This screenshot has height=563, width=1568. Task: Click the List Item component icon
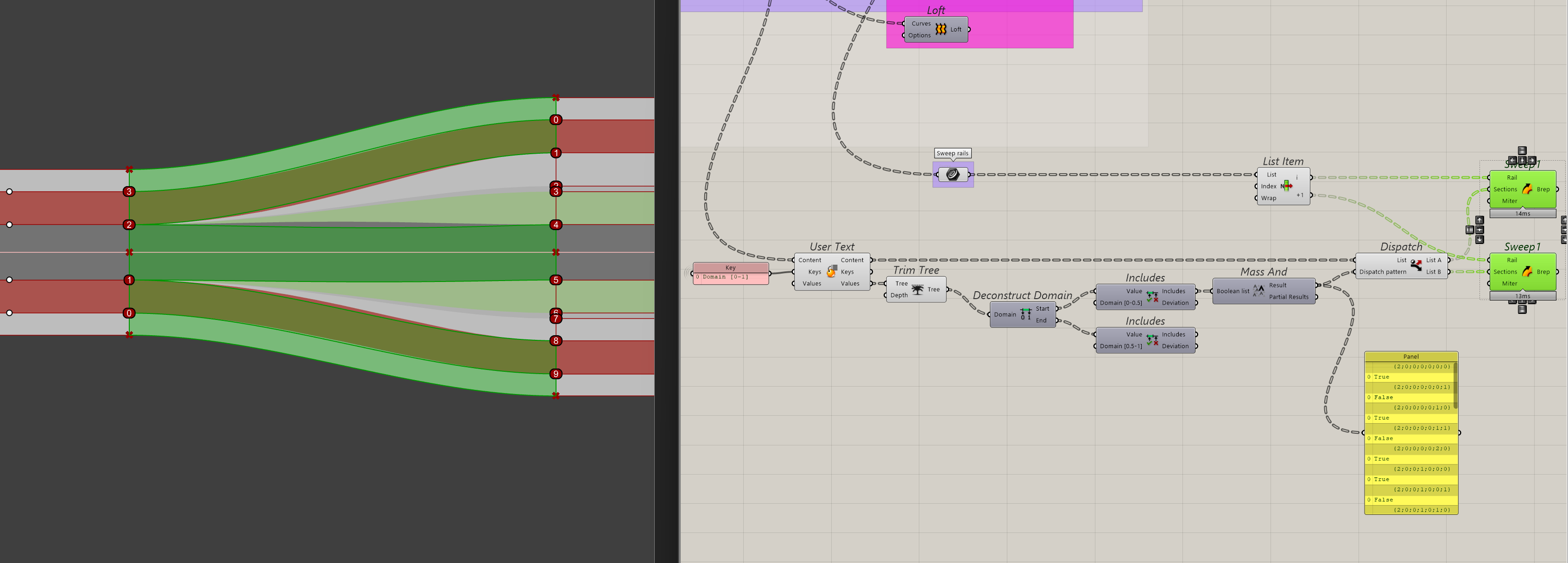[1286, 186]
